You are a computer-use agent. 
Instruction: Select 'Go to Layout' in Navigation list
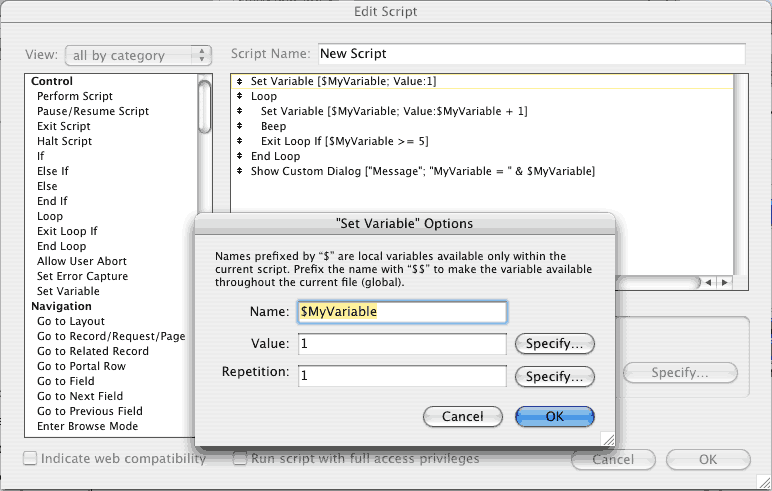point(71,321)
